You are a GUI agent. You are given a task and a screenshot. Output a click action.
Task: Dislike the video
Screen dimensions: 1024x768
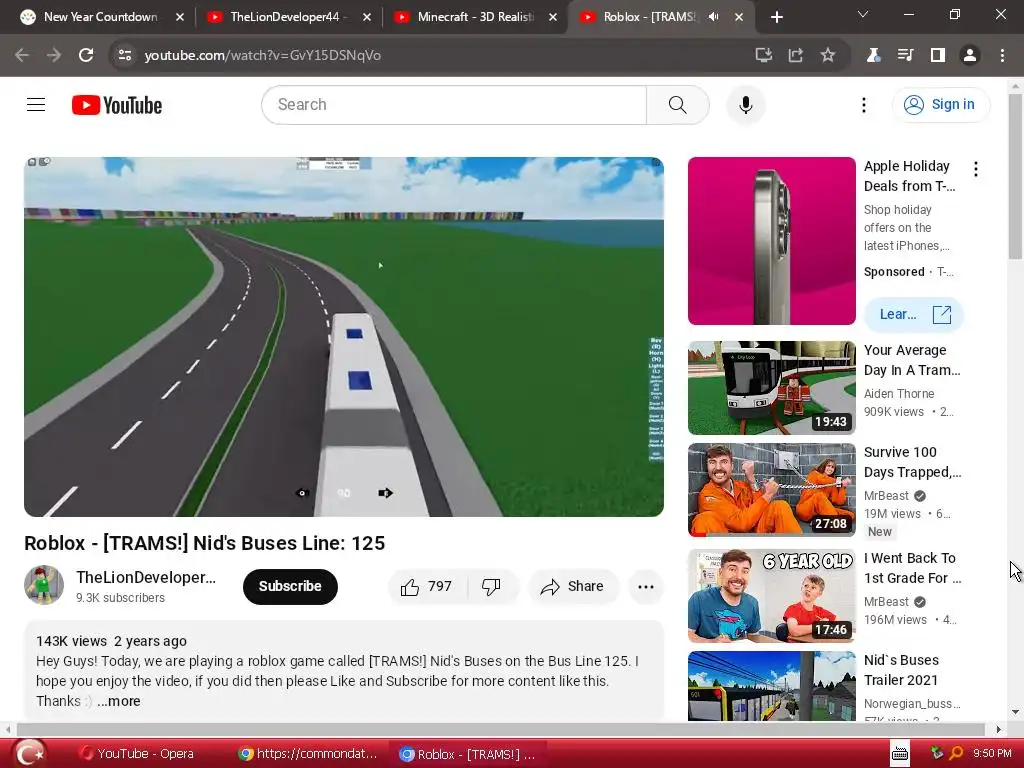492,586
